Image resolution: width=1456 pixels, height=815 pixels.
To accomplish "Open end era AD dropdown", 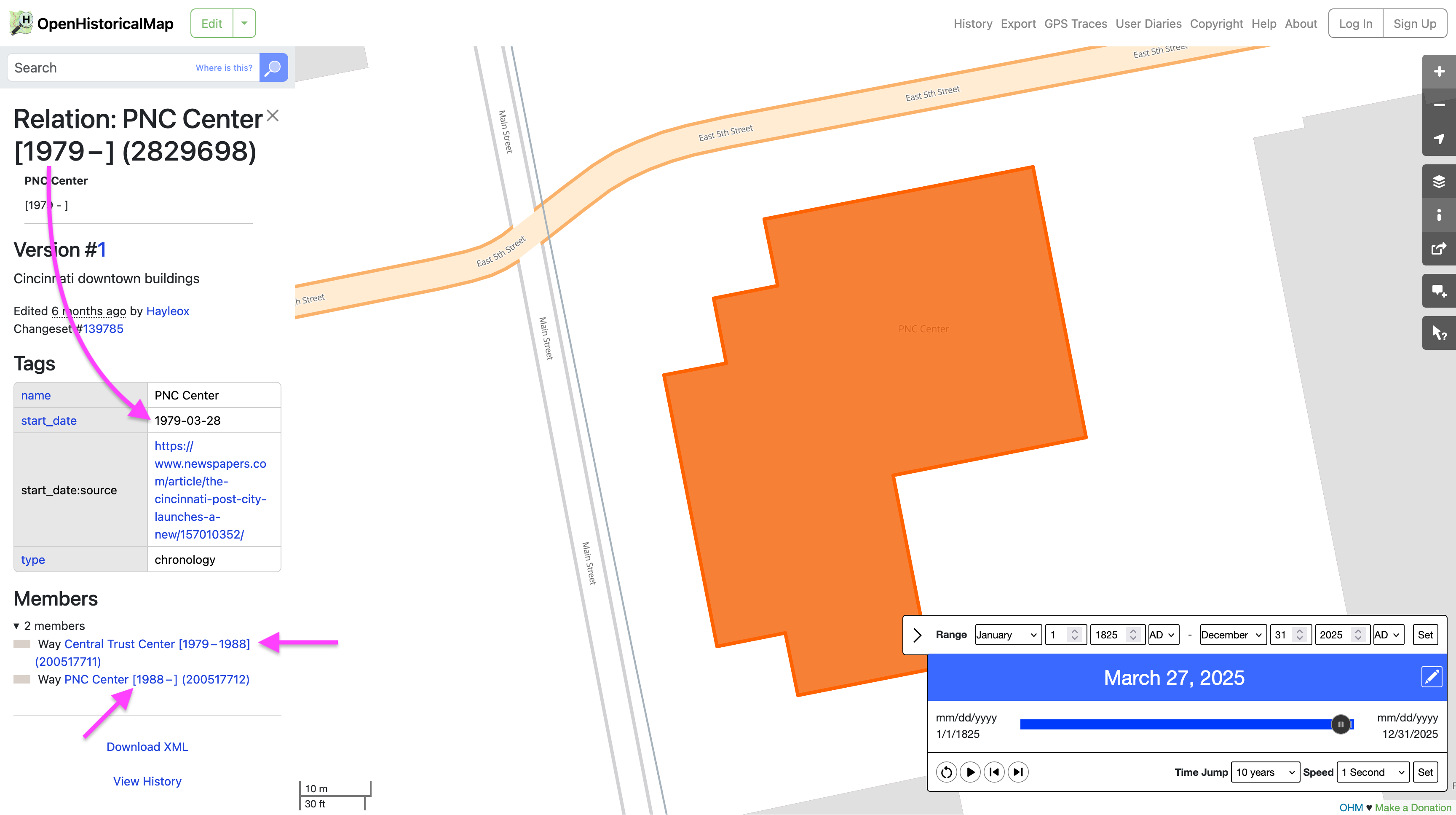I will [1388, 635].
